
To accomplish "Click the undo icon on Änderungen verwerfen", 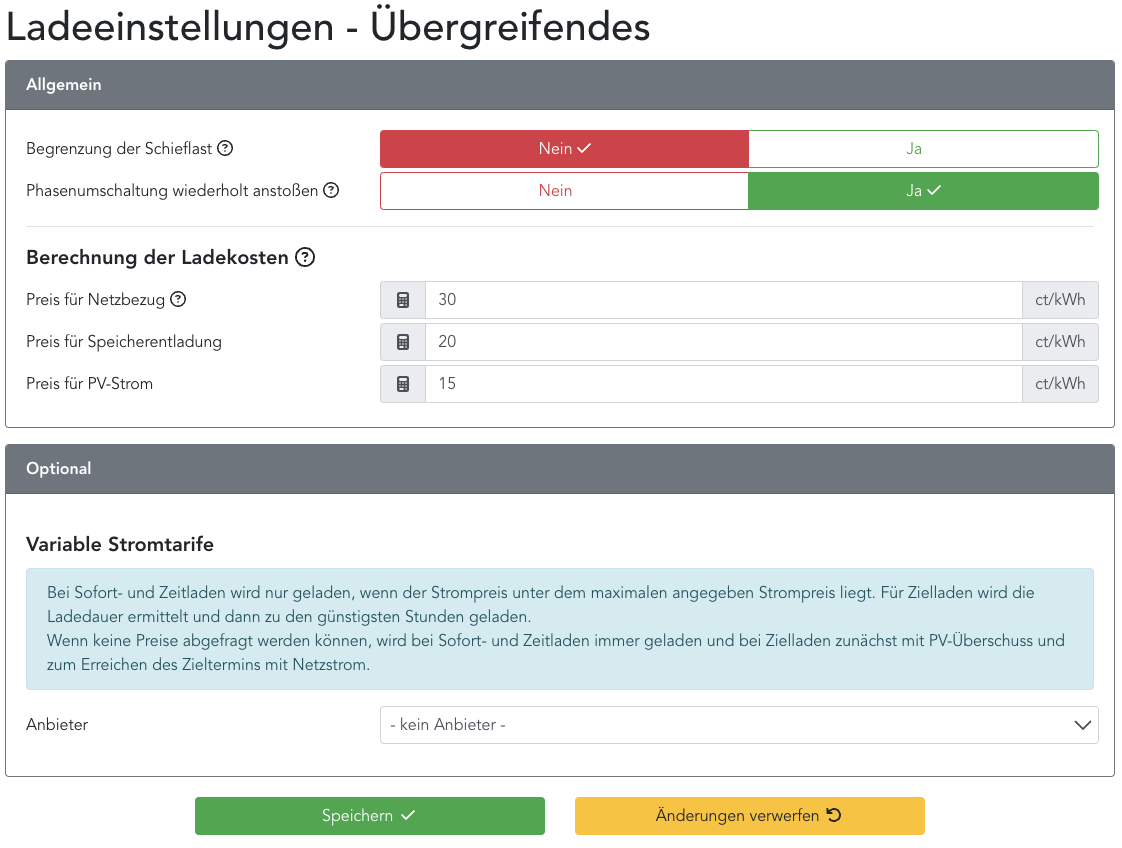I will pyautogui.click(x=834, y=815).
